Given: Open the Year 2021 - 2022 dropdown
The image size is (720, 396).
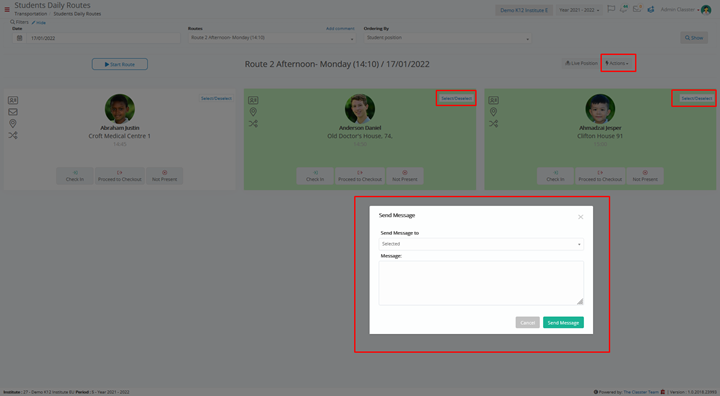Looking at the screenshot, I should point(579,10).
